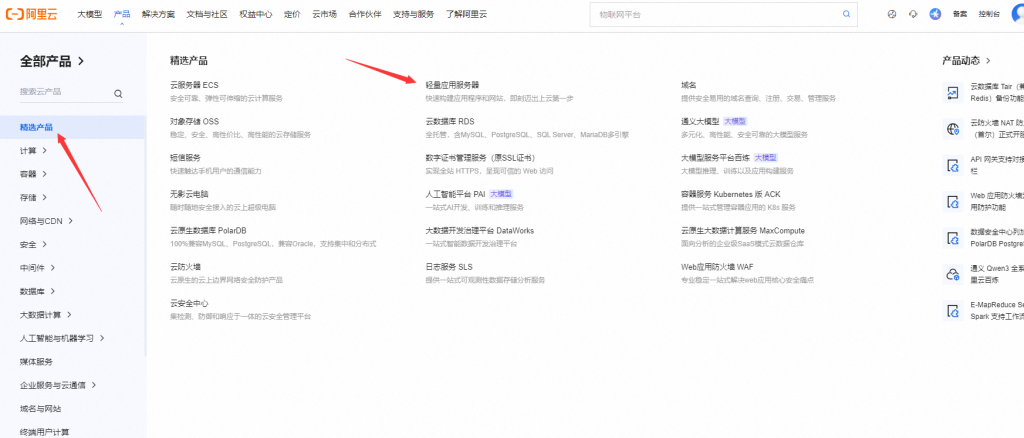This screenshot has height=438, width=1024.
Task: Open the 合作伙伴 top menu
Action: [365, 14]
